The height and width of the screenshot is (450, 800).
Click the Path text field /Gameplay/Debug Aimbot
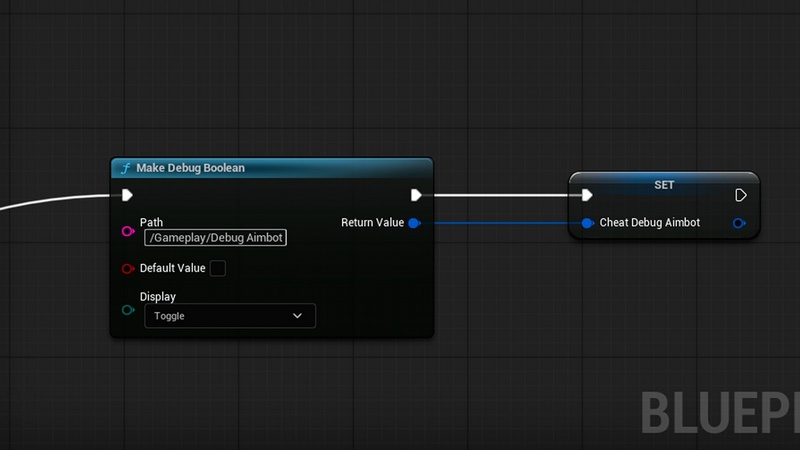tap(216, 237)
